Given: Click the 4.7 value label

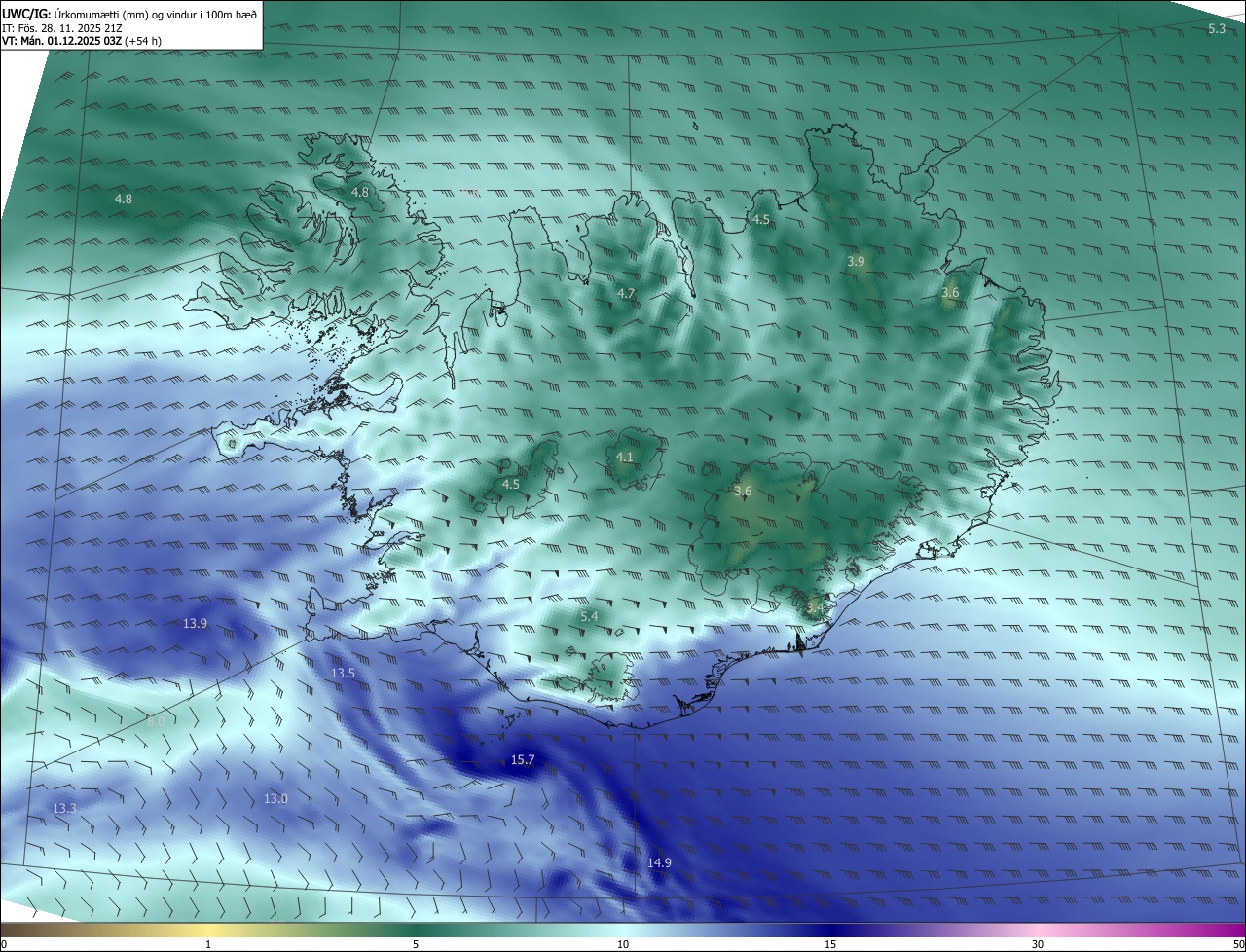Looking at the screenshot, I should [x=626, y=293].
